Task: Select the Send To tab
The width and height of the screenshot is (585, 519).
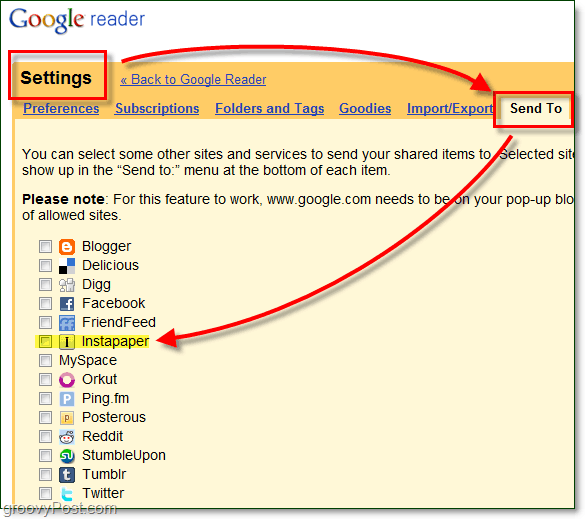Action: coord(535,109)
